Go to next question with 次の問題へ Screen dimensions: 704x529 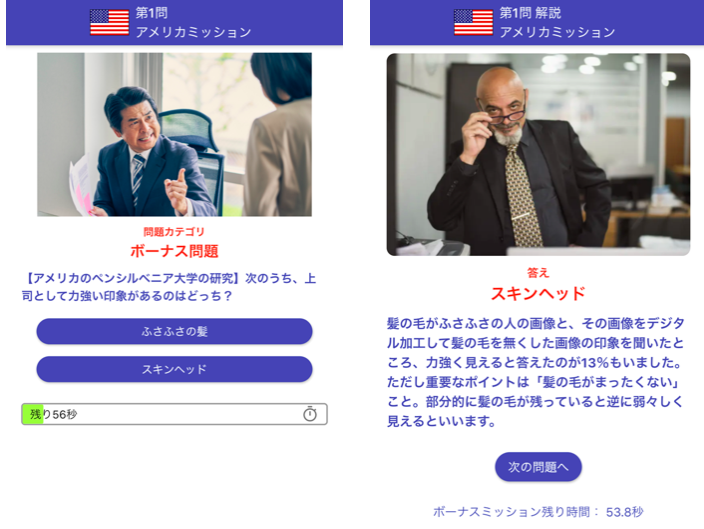538,467
